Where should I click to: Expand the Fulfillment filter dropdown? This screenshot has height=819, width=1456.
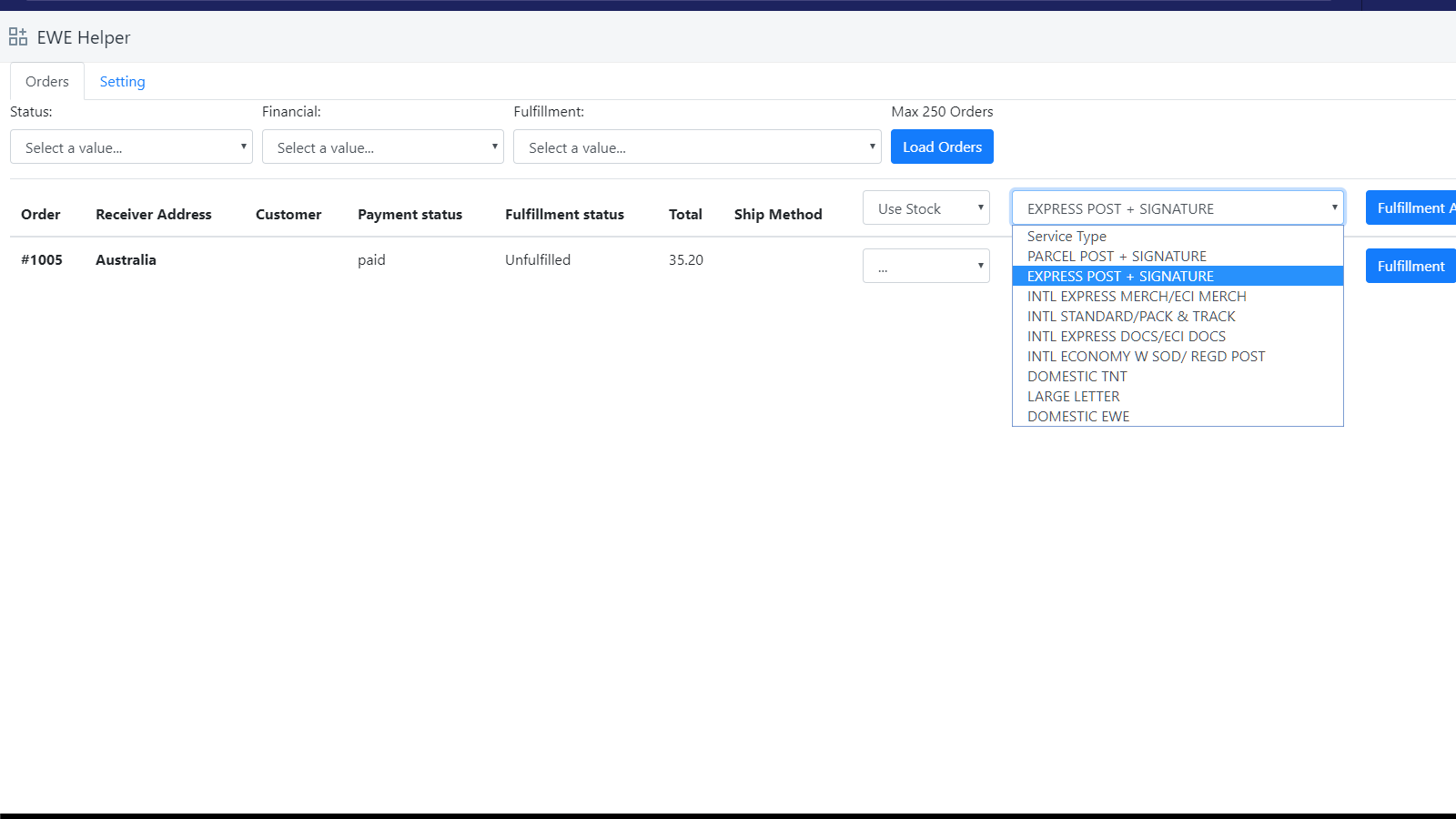pos(697,147)
